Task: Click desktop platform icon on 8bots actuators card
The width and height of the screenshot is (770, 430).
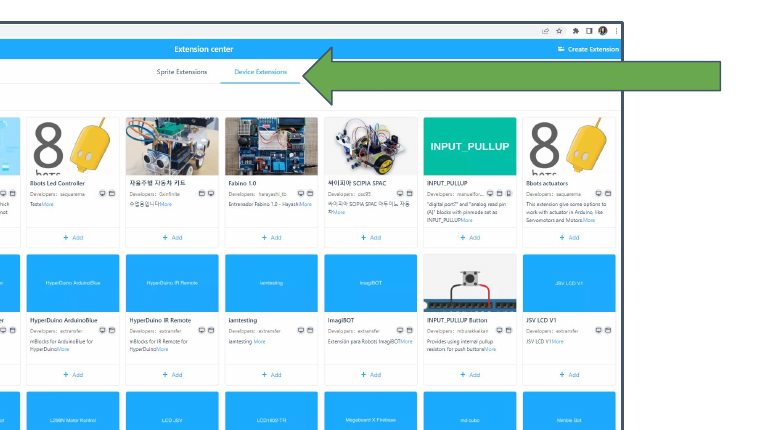Action: coord(598,193)
